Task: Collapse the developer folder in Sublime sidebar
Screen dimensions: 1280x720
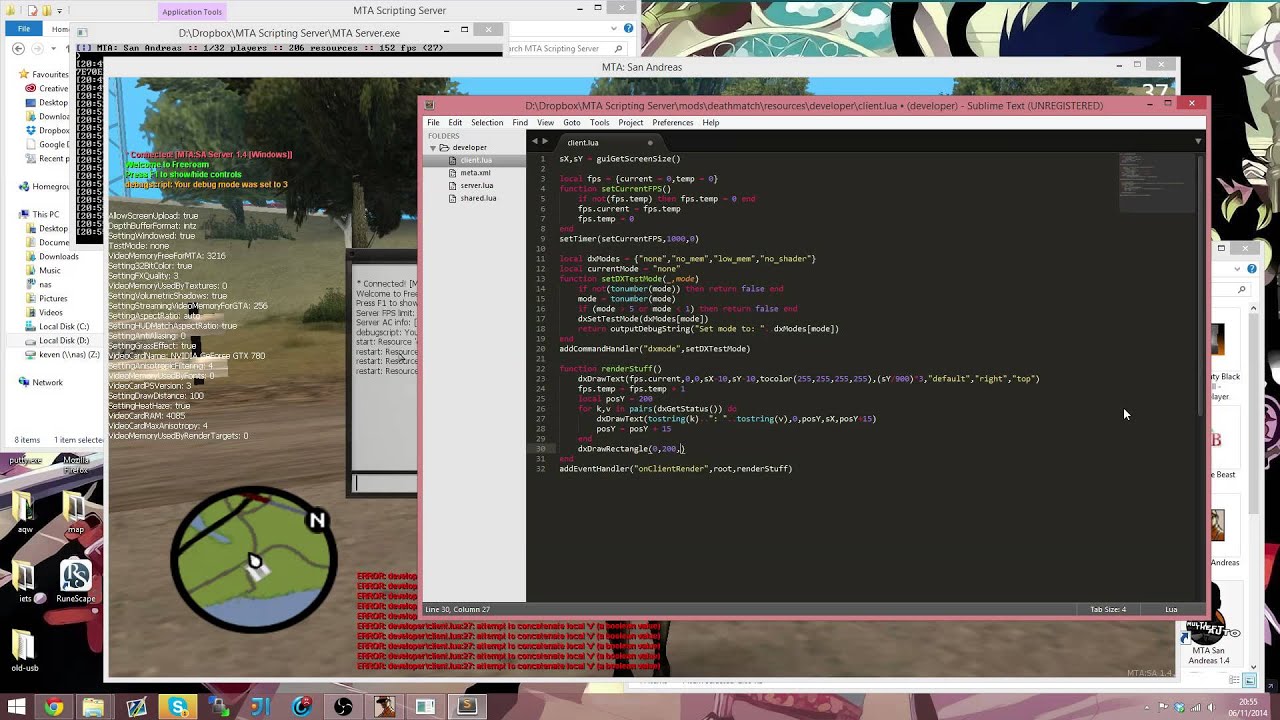Action: (433, 148)
